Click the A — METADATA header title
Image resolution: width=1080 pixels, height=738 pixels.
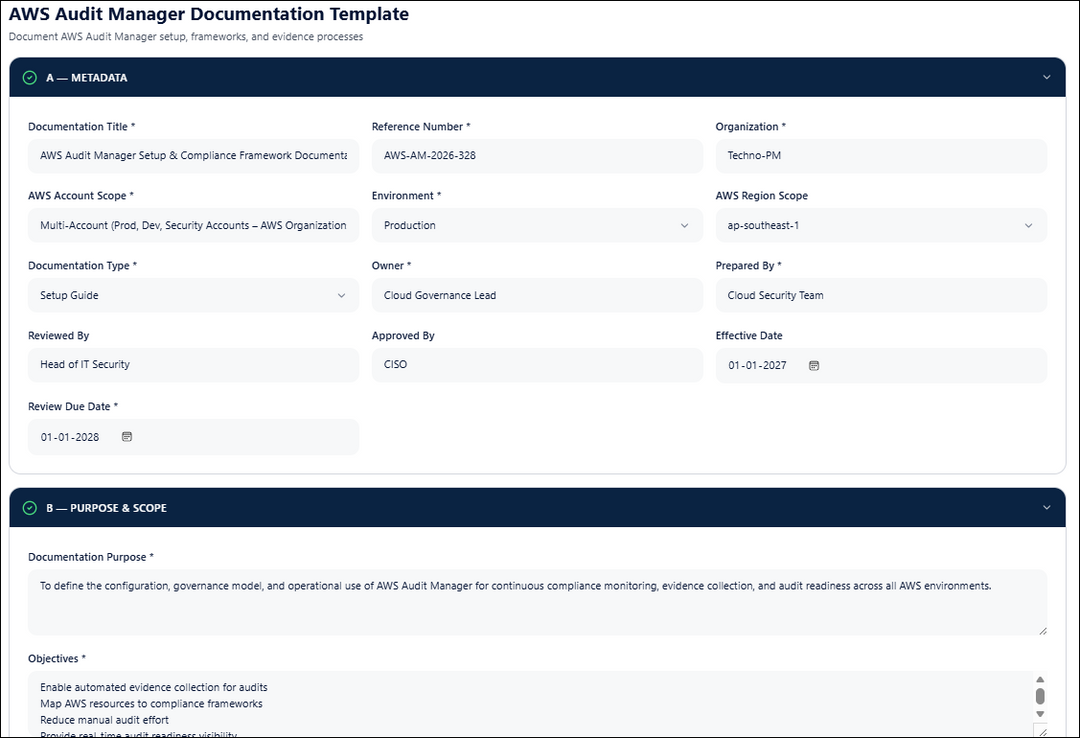tap(87, 78)
